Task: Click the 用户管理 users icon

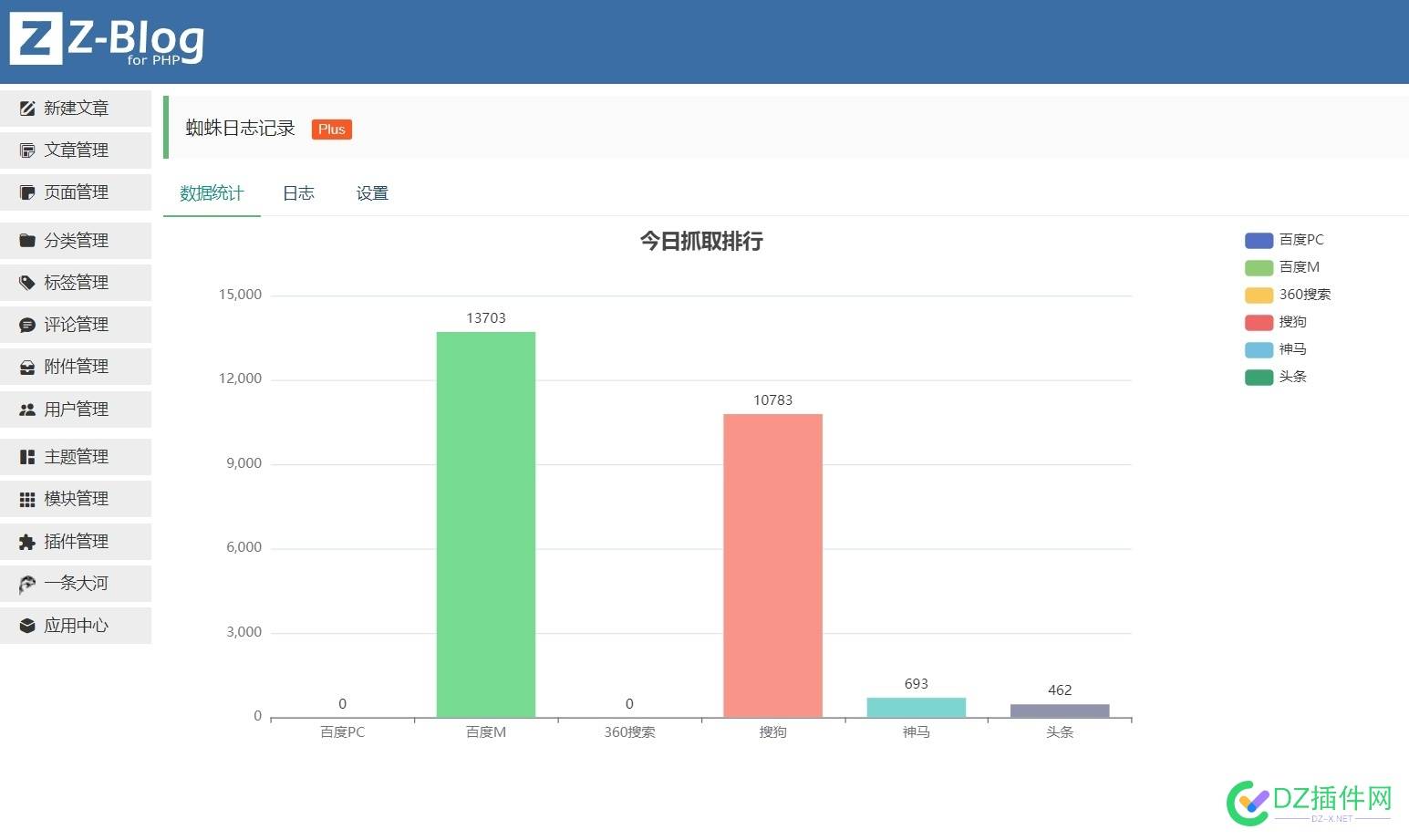Action: 27,410
